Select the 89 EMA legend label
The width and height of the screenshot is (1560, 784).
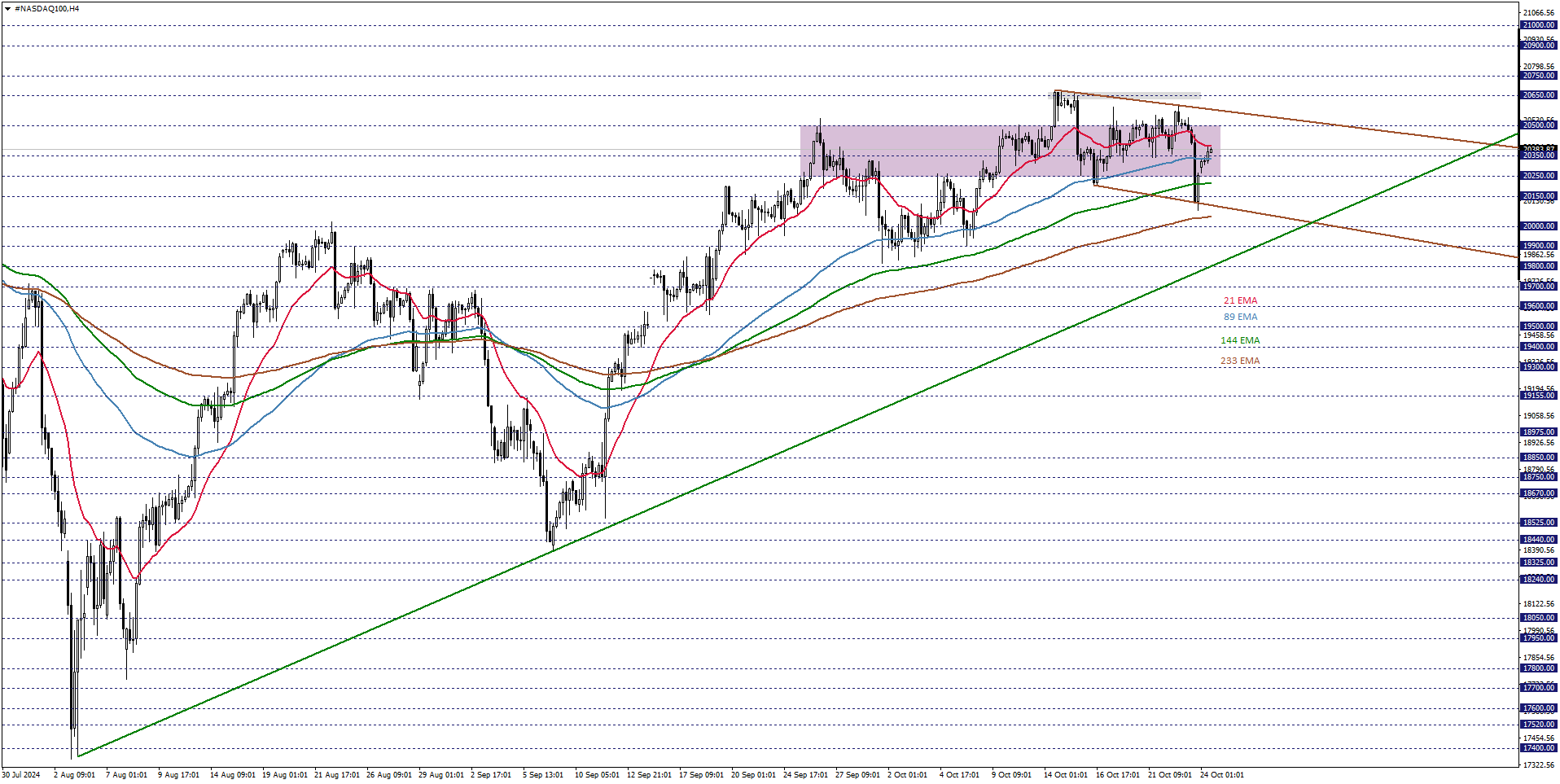pos(1240,317)
